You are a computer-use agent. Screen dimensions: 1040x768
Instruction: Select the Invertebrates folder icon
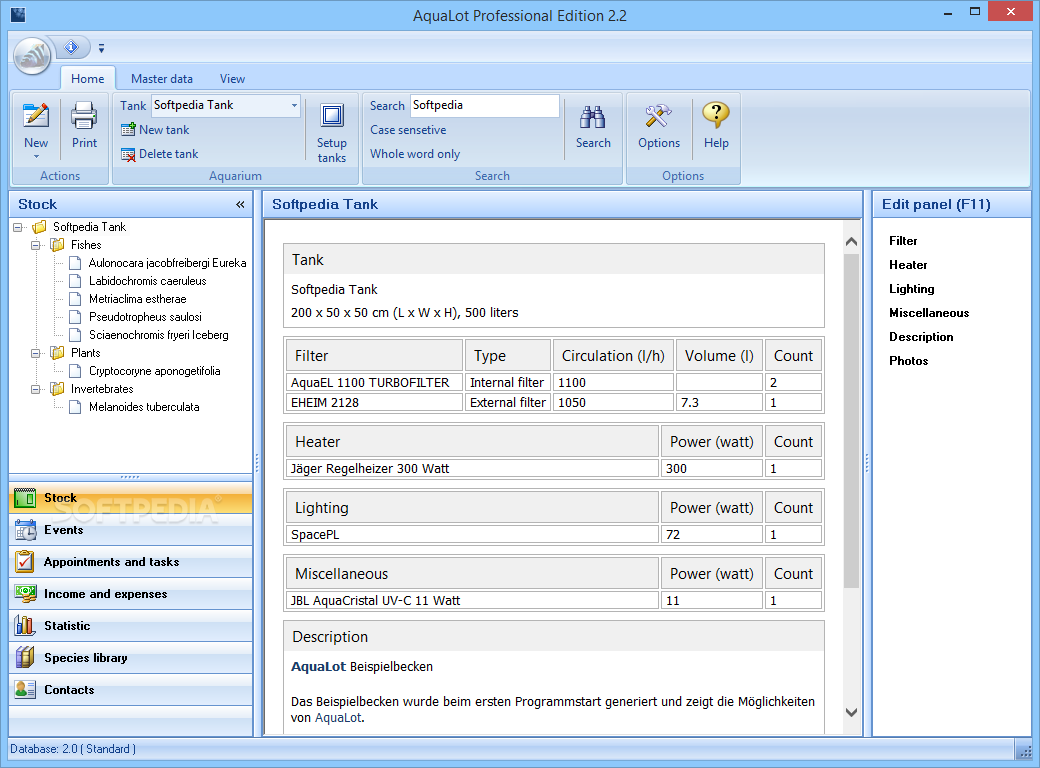[x=58, y=389]
